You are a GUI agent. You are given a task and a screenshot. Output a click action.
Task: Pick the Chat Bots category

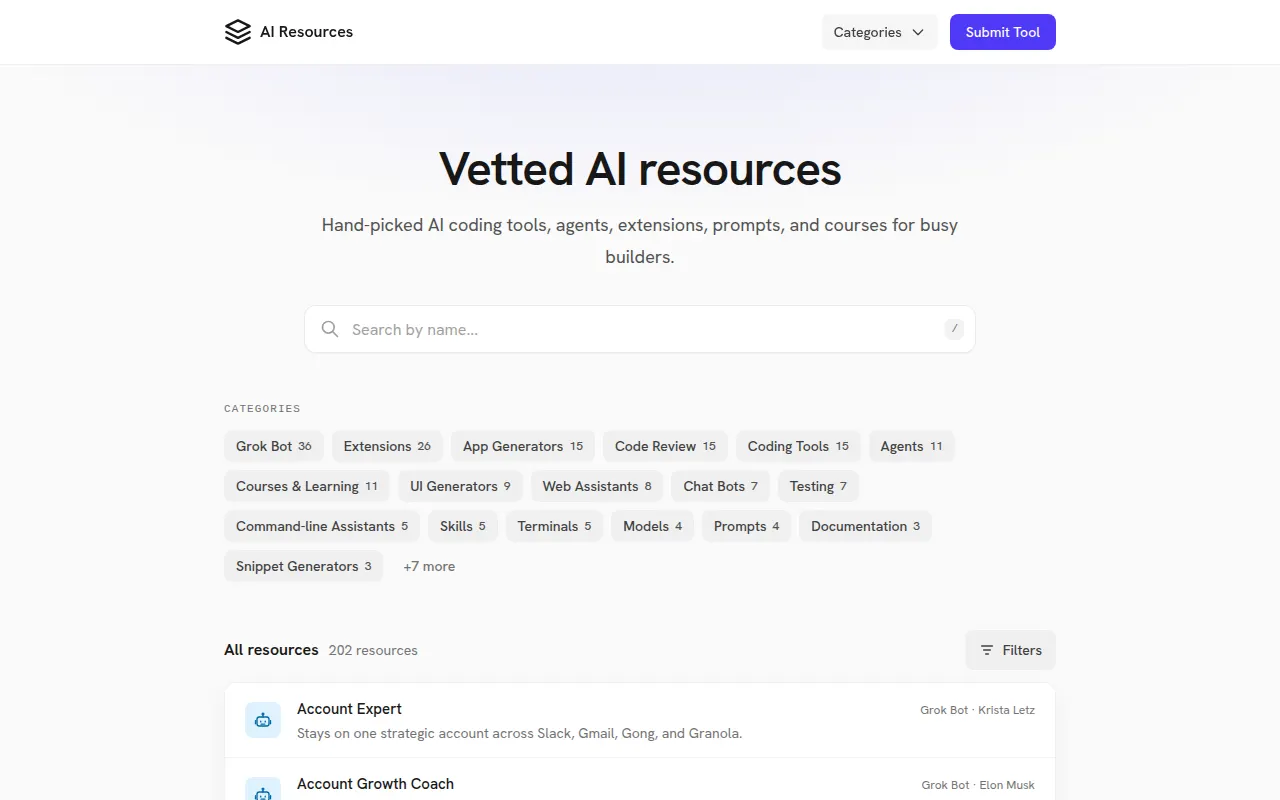(721, 486)
